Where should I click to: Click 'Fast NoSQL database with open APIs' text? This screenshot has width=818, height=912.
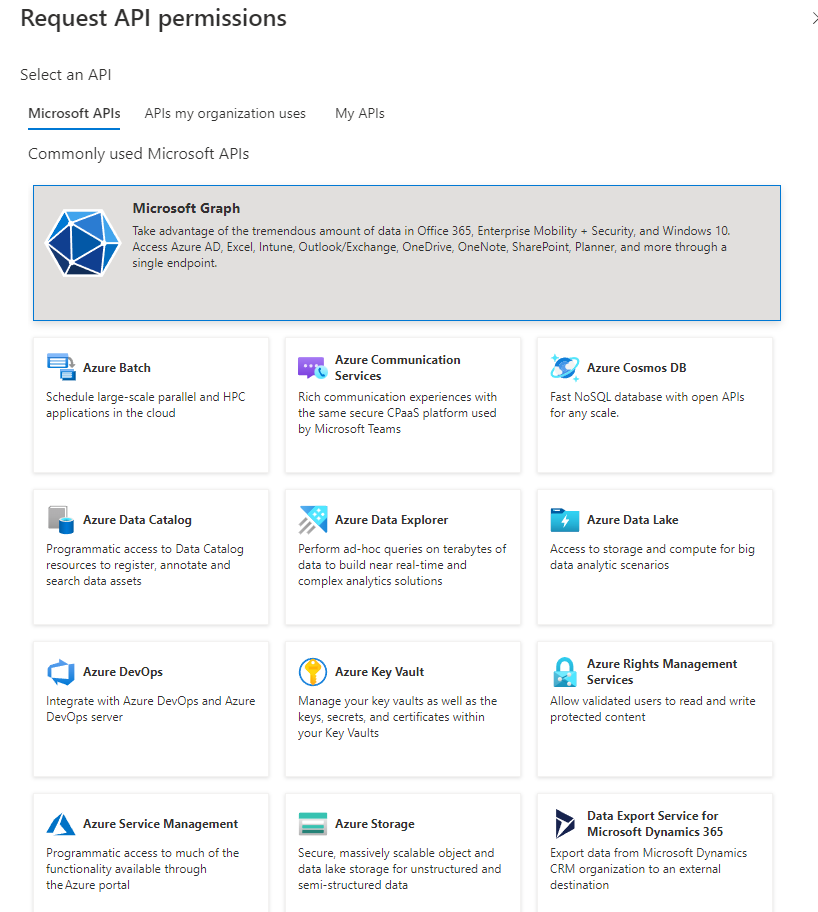pyautogui.click(x=647, y=405)
